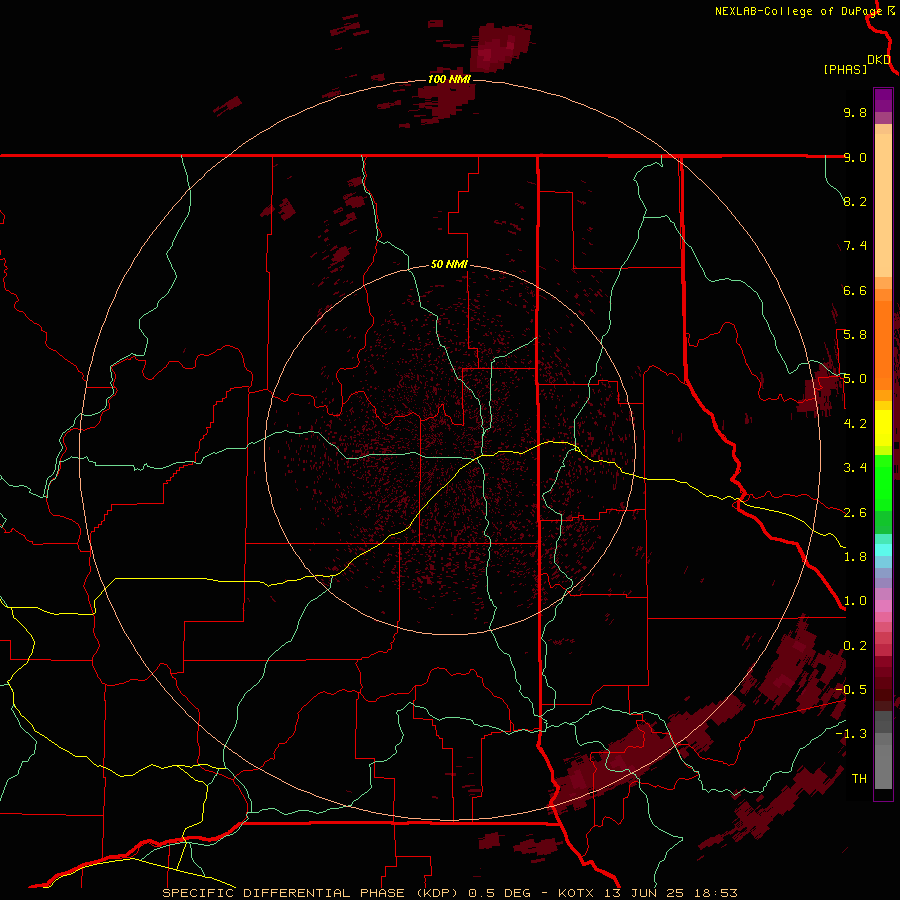Click the -0.5 scale value
Viewport: 900px width, 900px height.
(851, 690)
